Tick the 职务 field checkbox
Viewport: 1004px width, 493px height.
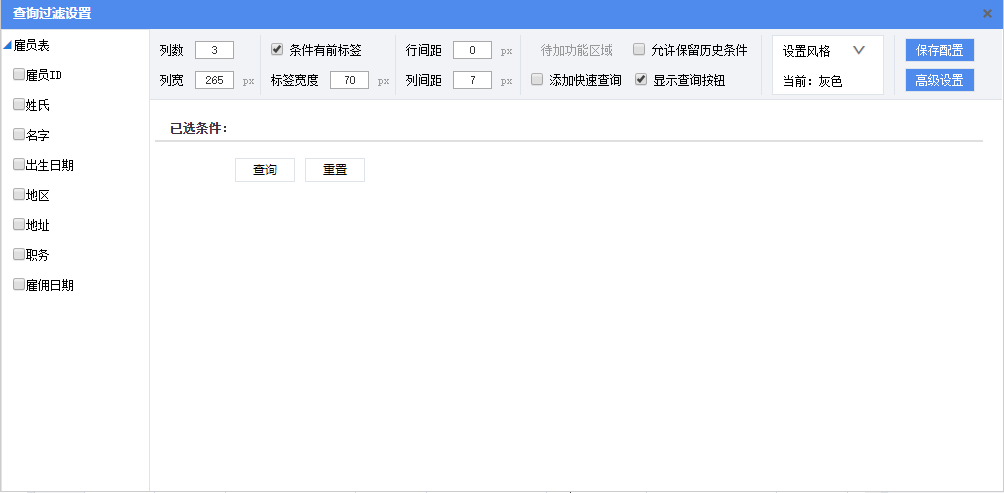(x=18, y=254)
